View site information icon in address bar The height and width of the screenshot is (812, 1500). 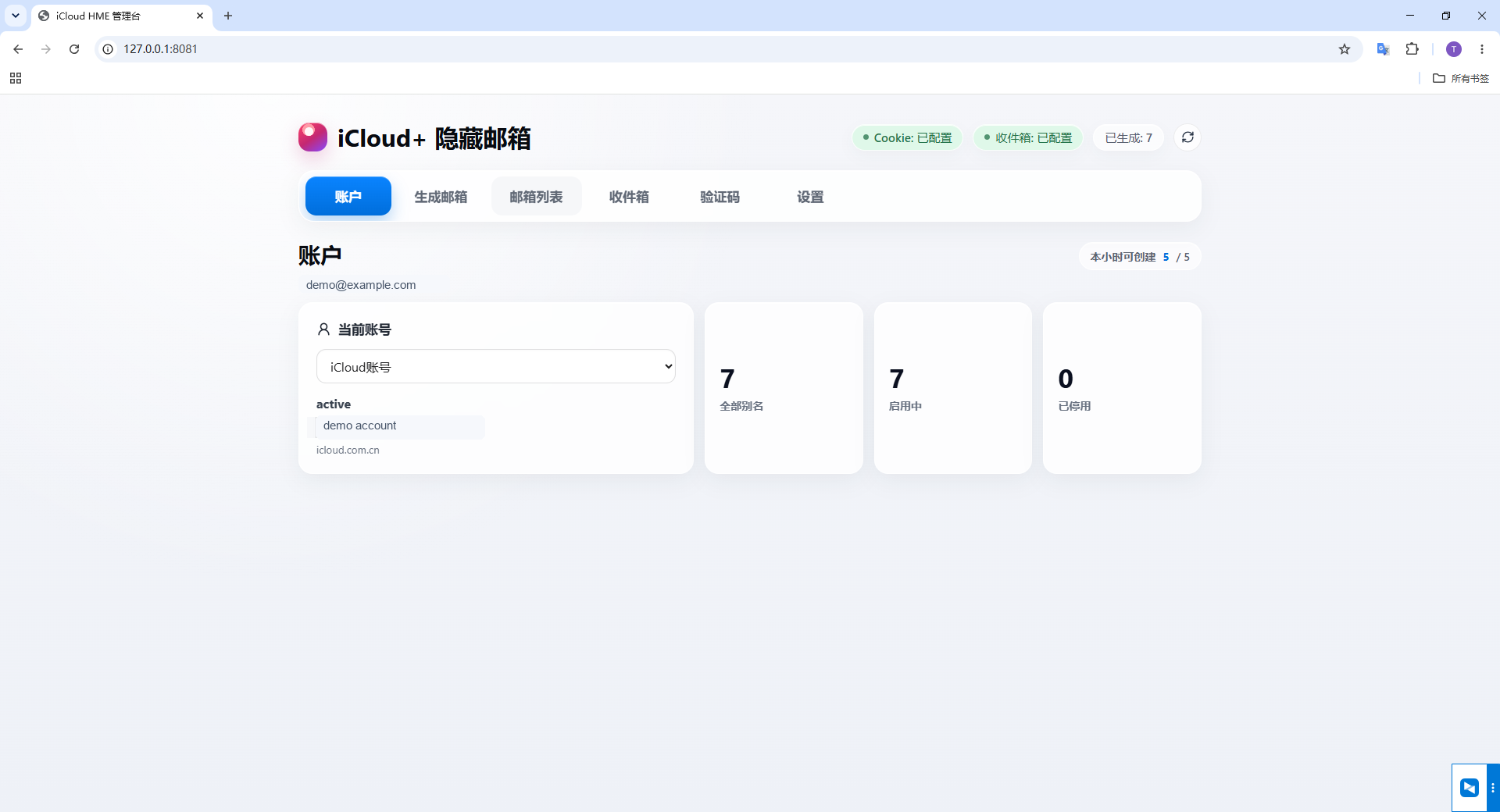(x=108, y=49)
